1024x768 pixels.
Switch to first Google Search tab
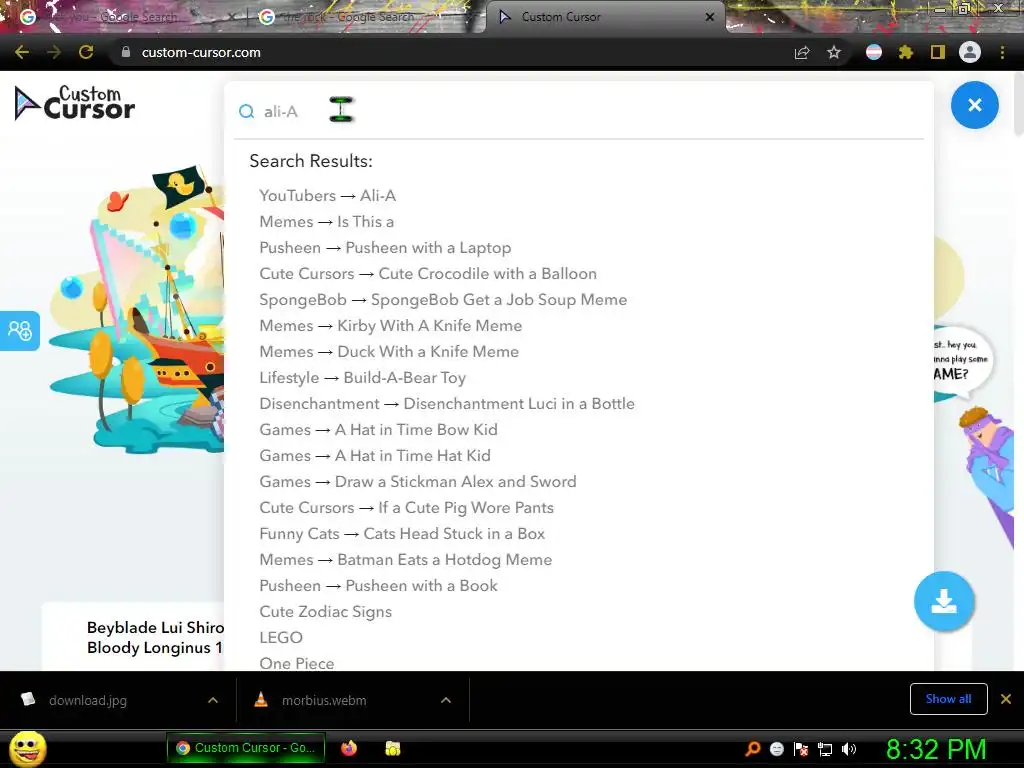[124, 17]
